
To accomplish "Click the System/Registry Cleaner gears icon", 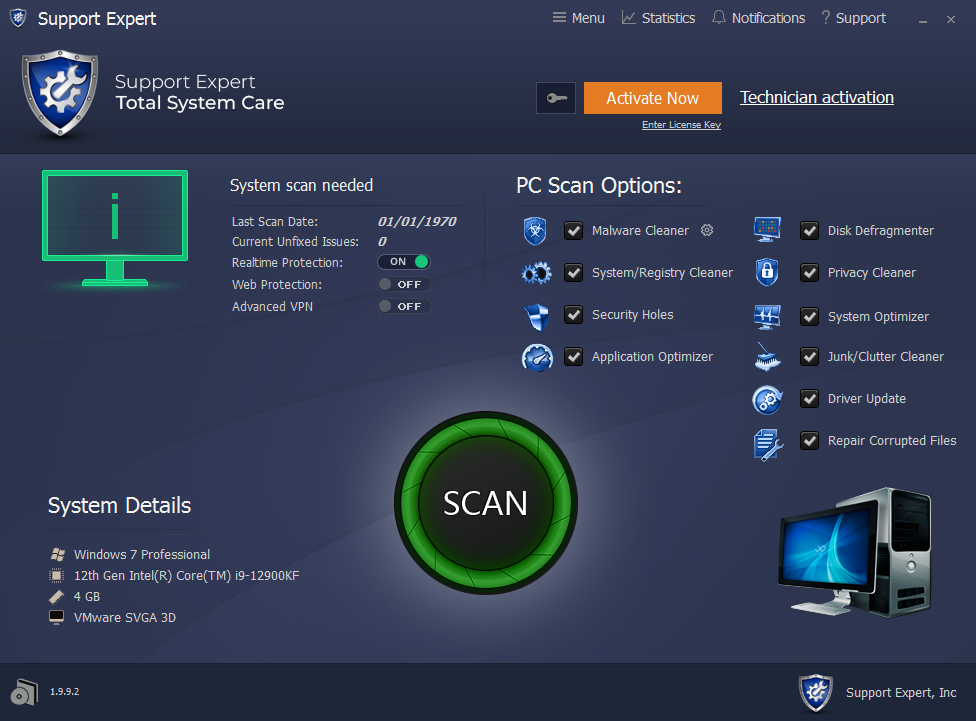I will [536, 273].
